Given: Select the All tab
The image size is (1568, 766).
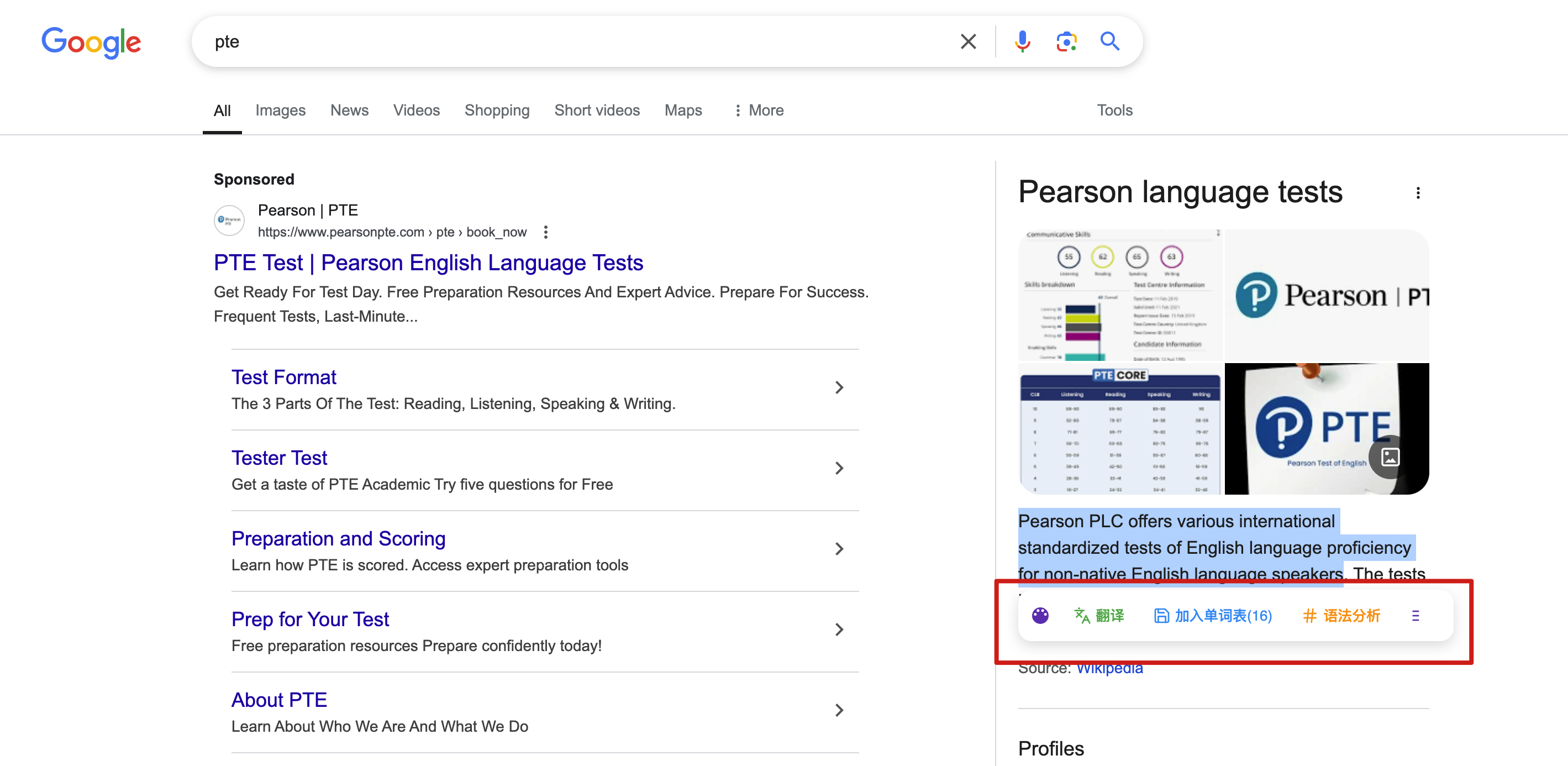Looking at the screenshot, I should tap(222, 110).
